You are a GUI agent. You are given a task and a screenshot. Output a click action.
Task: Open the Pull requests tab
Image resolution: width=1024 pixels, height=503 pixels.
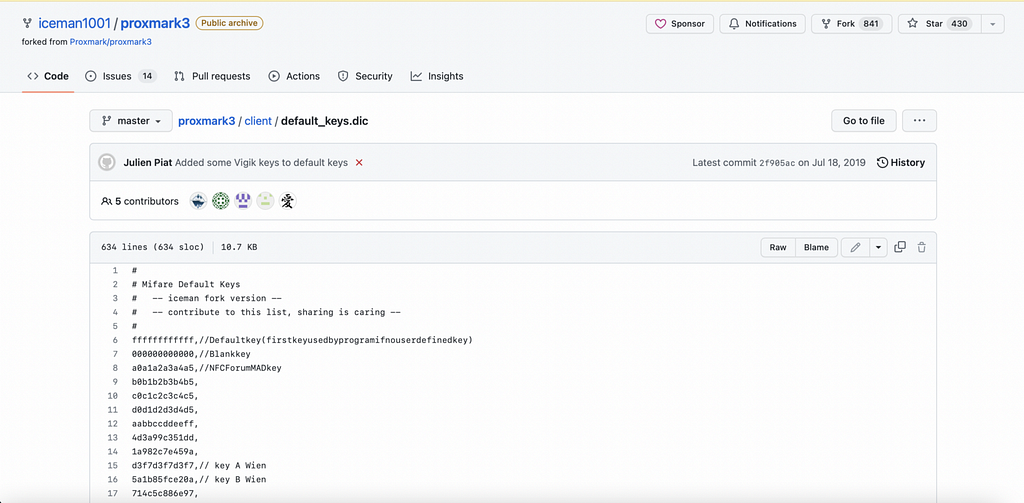point(212,76)
